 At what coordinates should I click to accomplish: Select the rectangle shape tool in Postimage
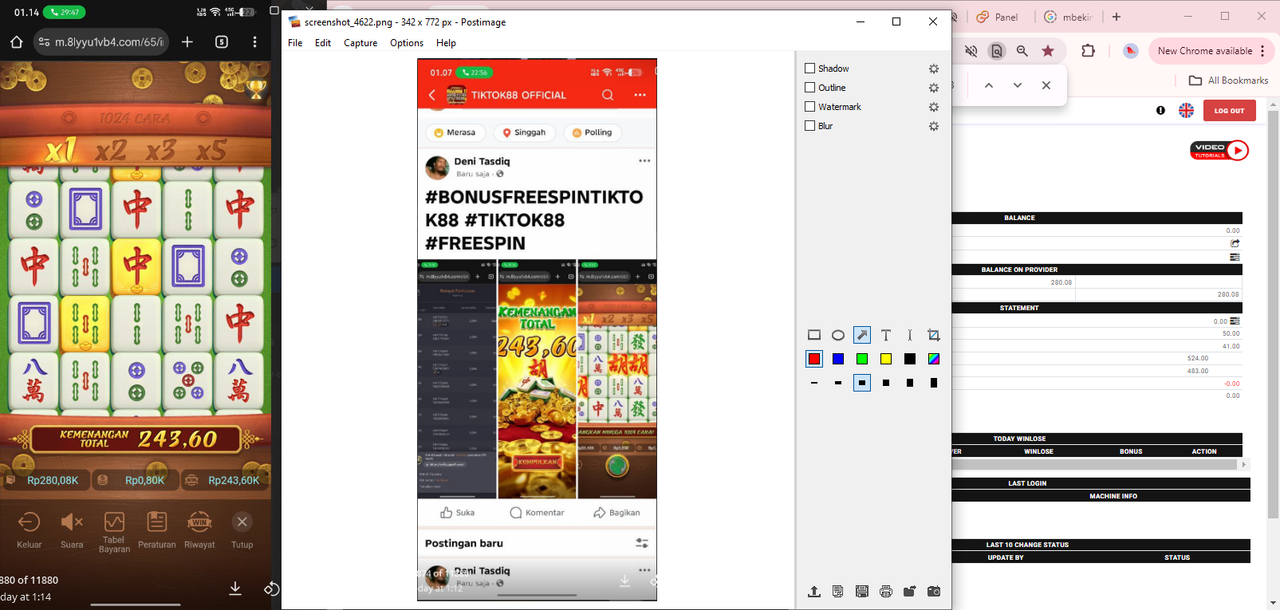pos(814,335)
